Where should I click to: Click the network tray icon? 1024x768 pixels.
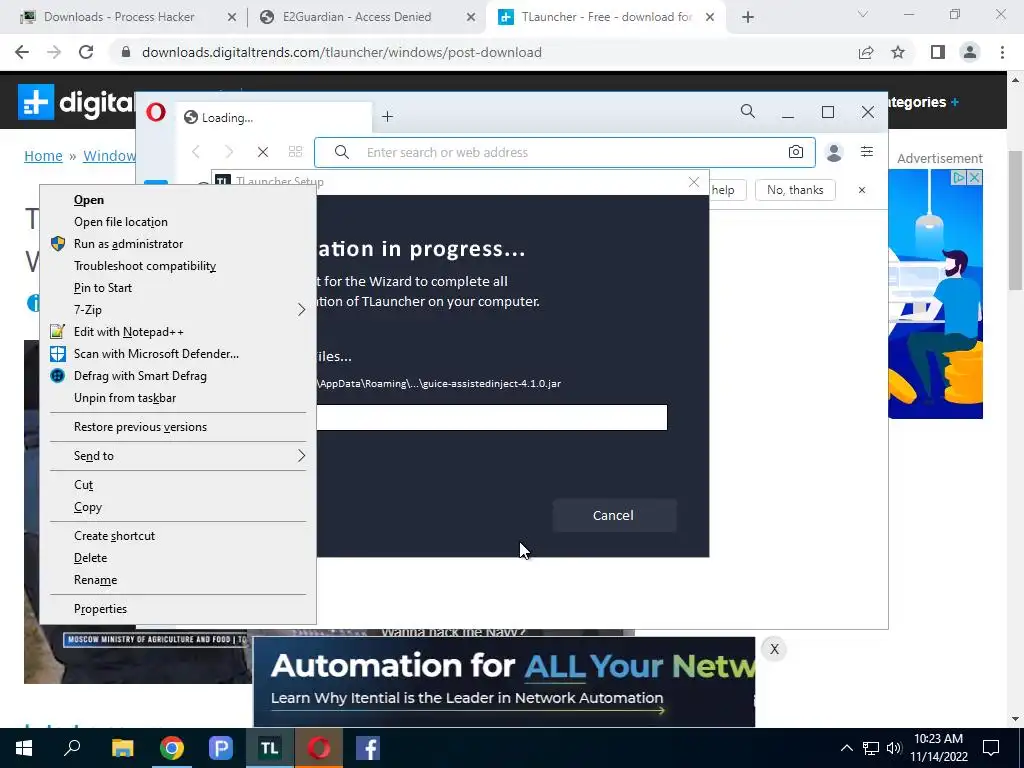pyautogui.click(x=871, y=748)
